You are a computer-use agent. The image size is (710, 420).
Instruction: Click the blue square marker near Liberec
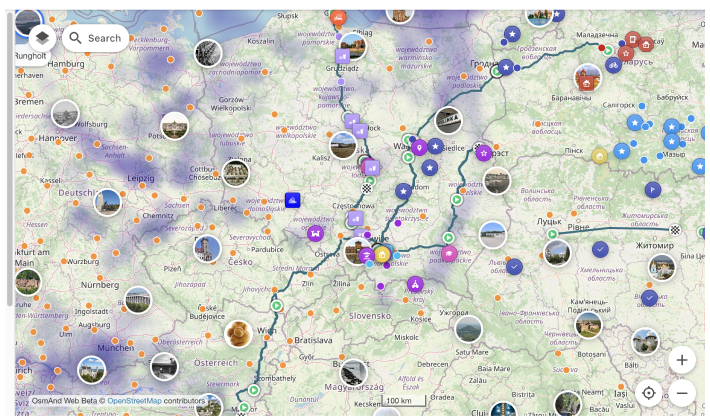[x=292, y=200]
